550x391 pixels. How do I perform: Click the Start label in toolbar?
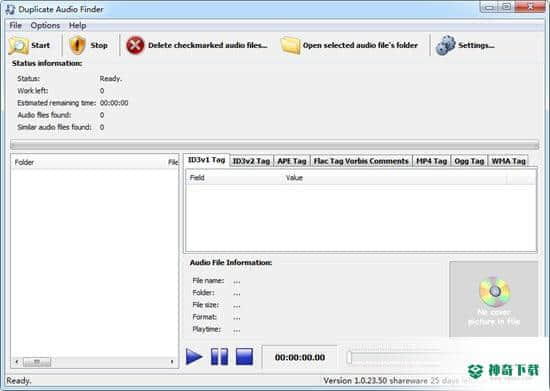40,45
